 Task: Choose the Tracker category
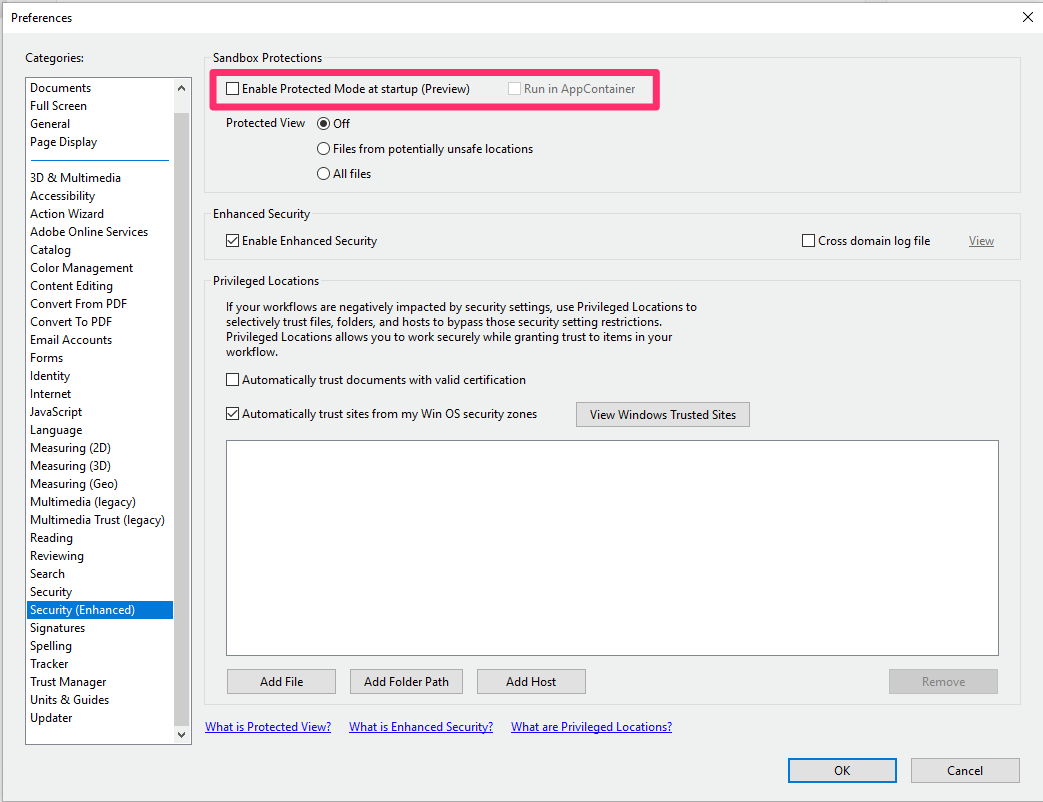[100, 664]
